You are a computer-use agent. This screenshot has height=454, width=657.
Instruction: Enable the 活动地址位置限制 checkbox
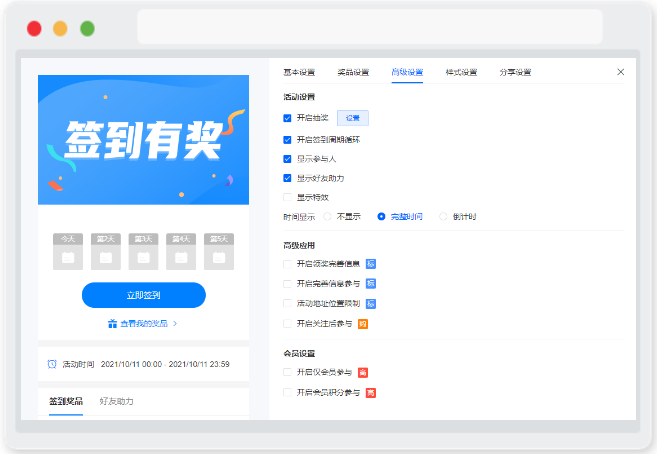pos(287,303)
